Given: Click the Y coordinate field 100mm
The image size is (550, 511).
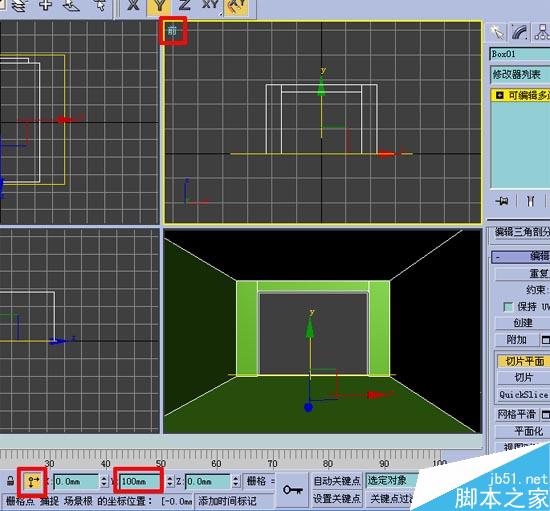Looking at the screenshot, I should click(140, 481).
